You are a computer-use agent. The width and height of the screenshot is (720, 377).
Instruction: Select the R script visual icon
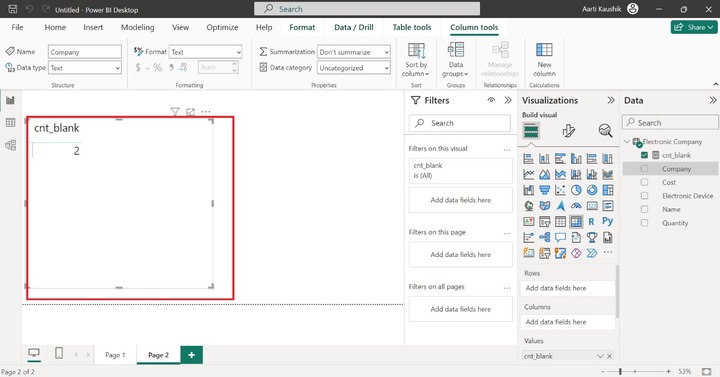tap(591, 222)
